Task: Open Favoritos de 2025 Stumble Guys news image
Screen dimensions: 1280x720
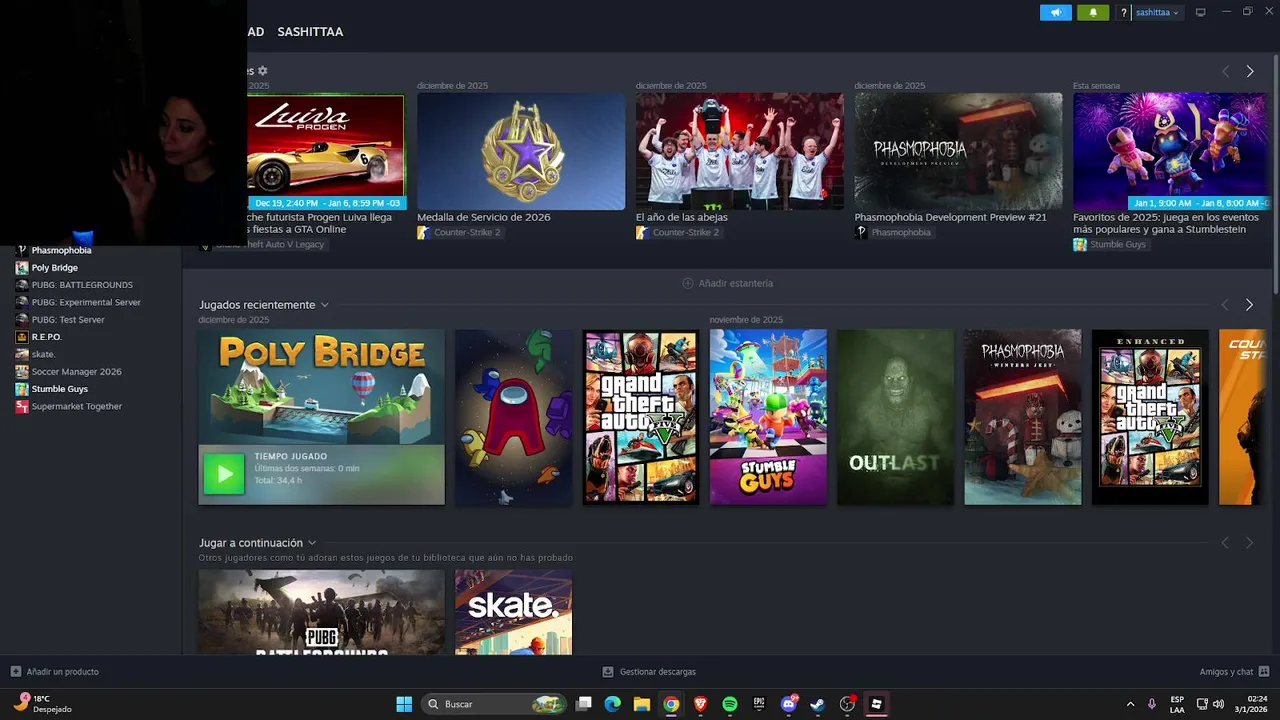Action: [1170, 152]
